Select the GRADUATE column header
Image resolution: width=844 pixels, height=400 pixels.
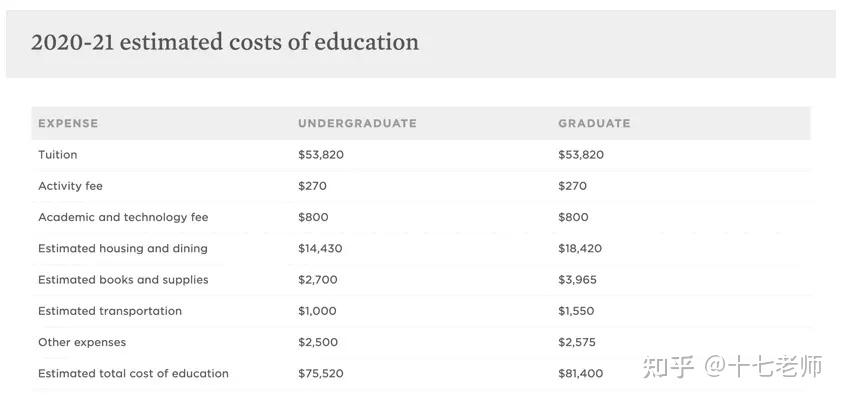[594, 123]
